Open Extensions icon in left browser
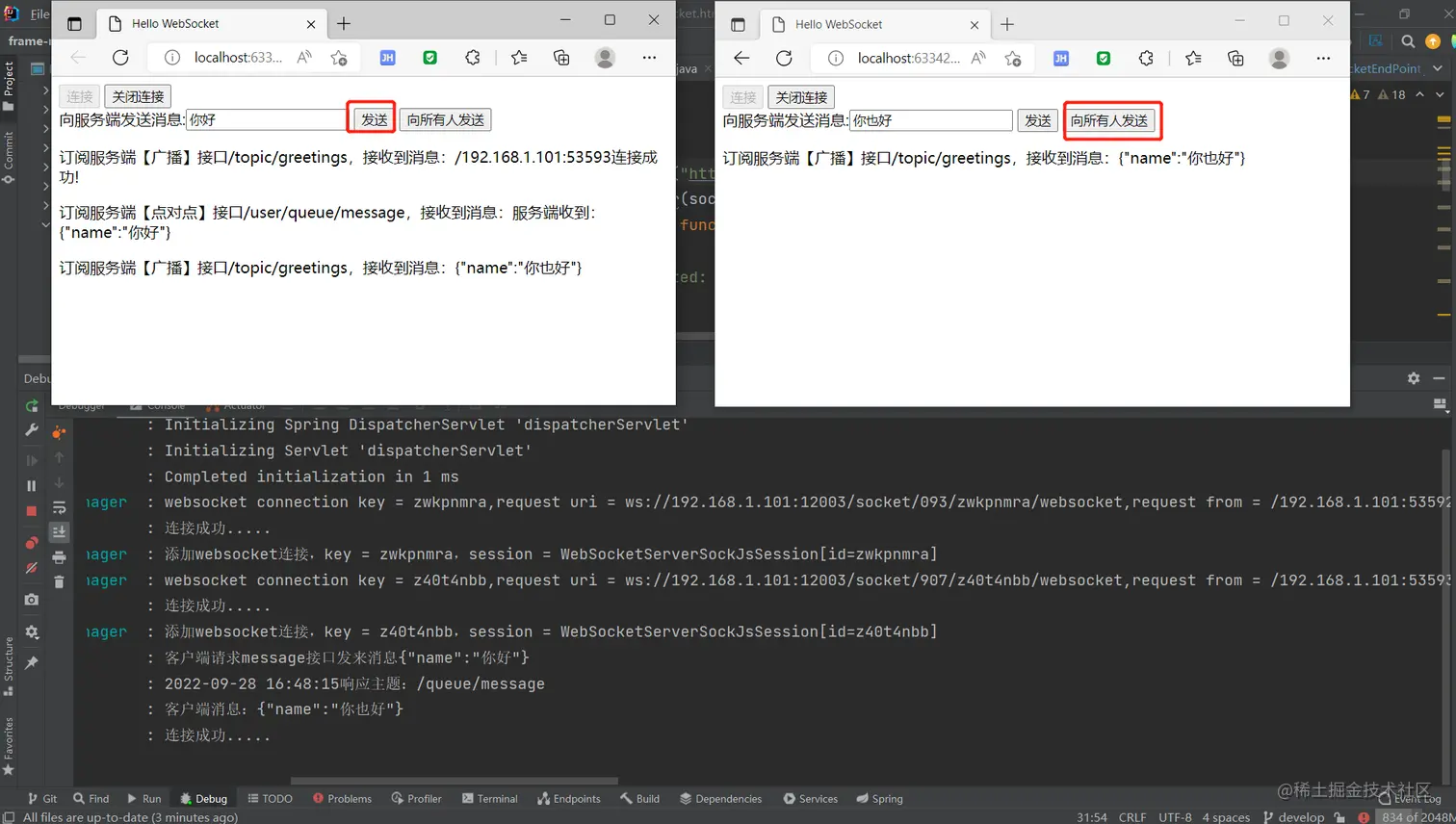Viewport: 1456px width, 824px height. click(472, 58)
